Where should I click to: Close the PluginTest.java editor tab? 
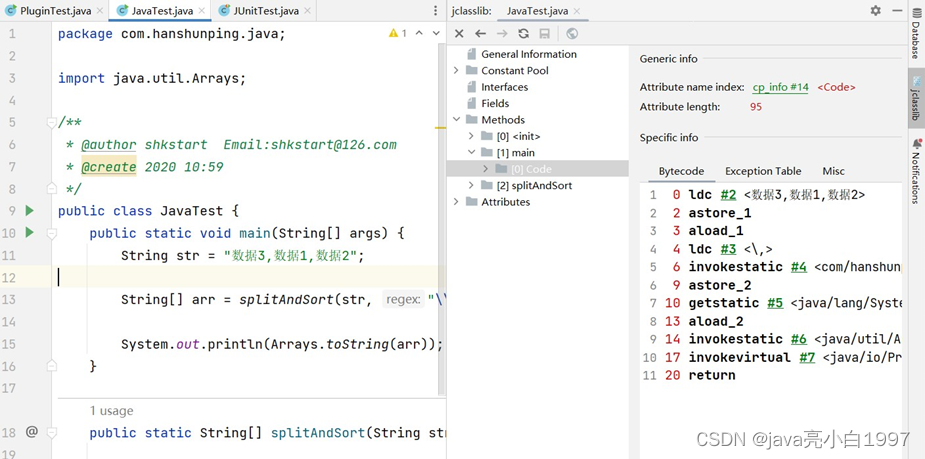click(99, 11)
